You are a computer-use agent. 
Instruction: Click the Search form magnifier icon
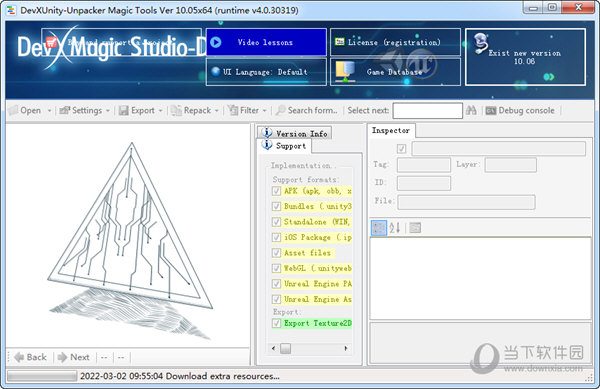[x=280, y=111]
